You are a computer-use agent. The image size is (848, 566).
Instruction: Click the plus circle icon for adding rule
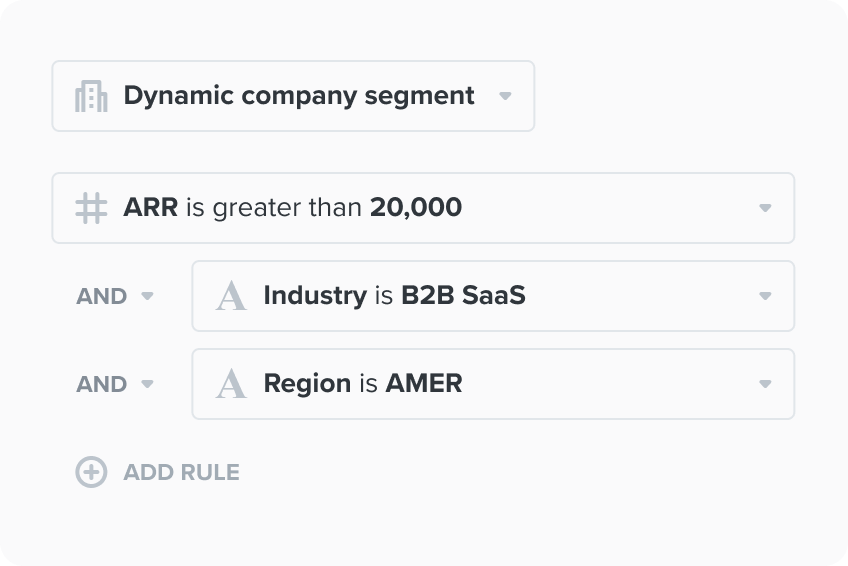point(91,472)
